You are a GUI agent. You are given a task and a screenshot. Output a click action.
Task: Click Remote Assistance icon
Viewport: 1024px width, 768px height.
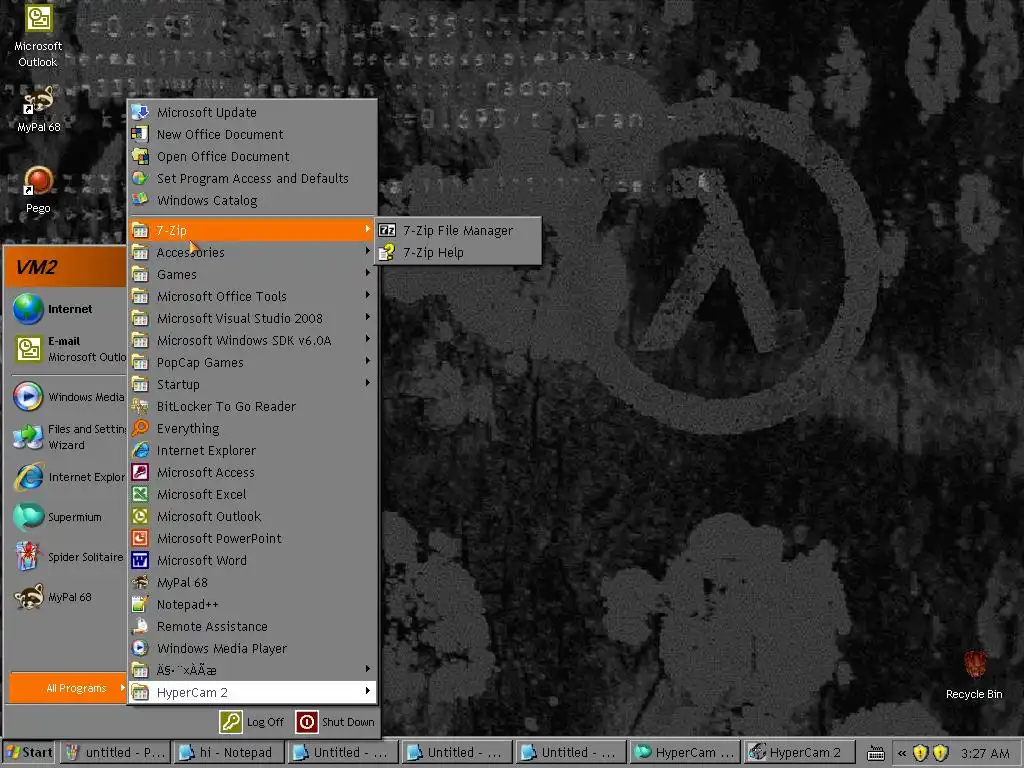coord(140,626)
